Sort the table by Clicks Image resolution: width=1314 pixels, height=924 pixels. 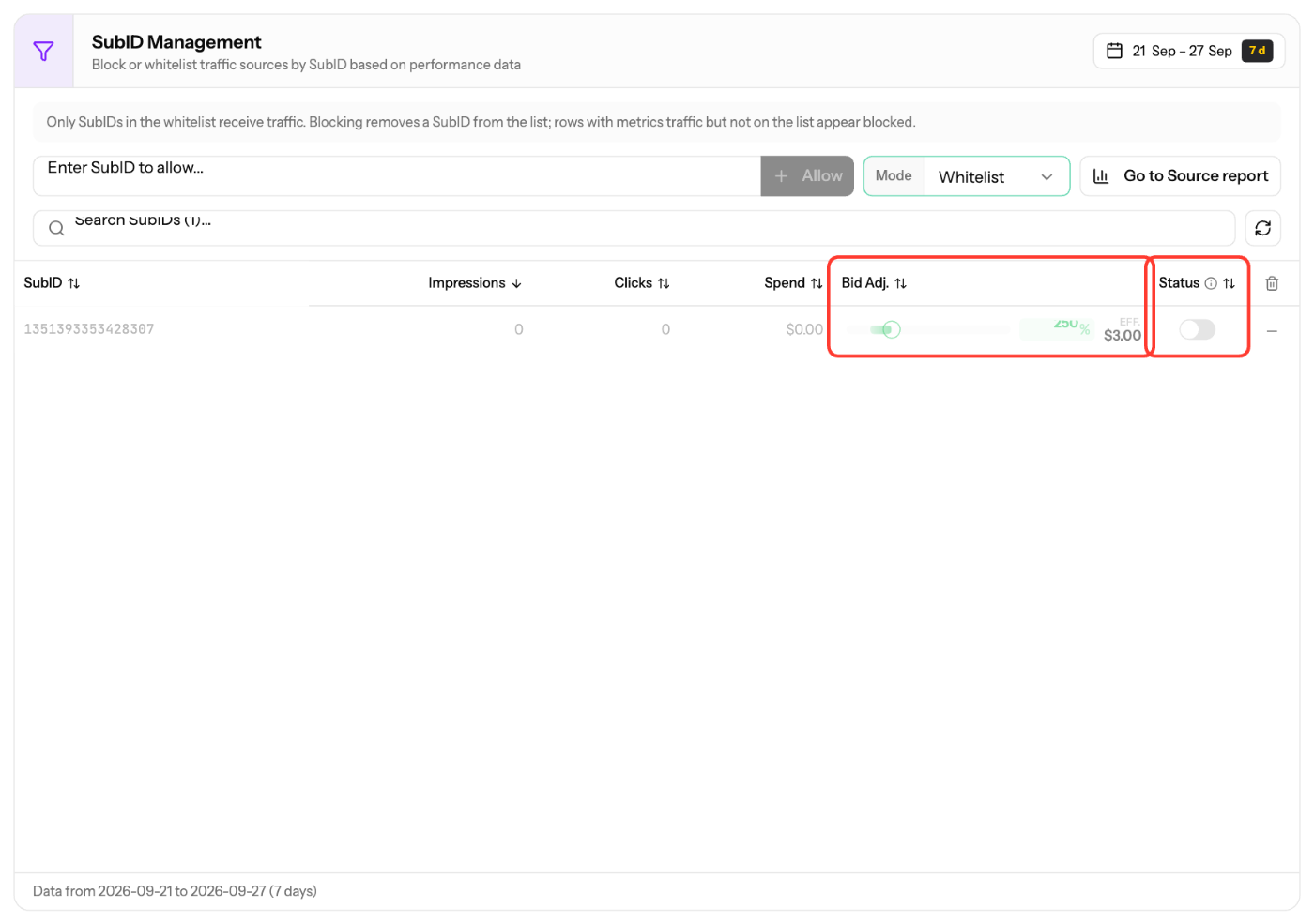coord(642,283)
